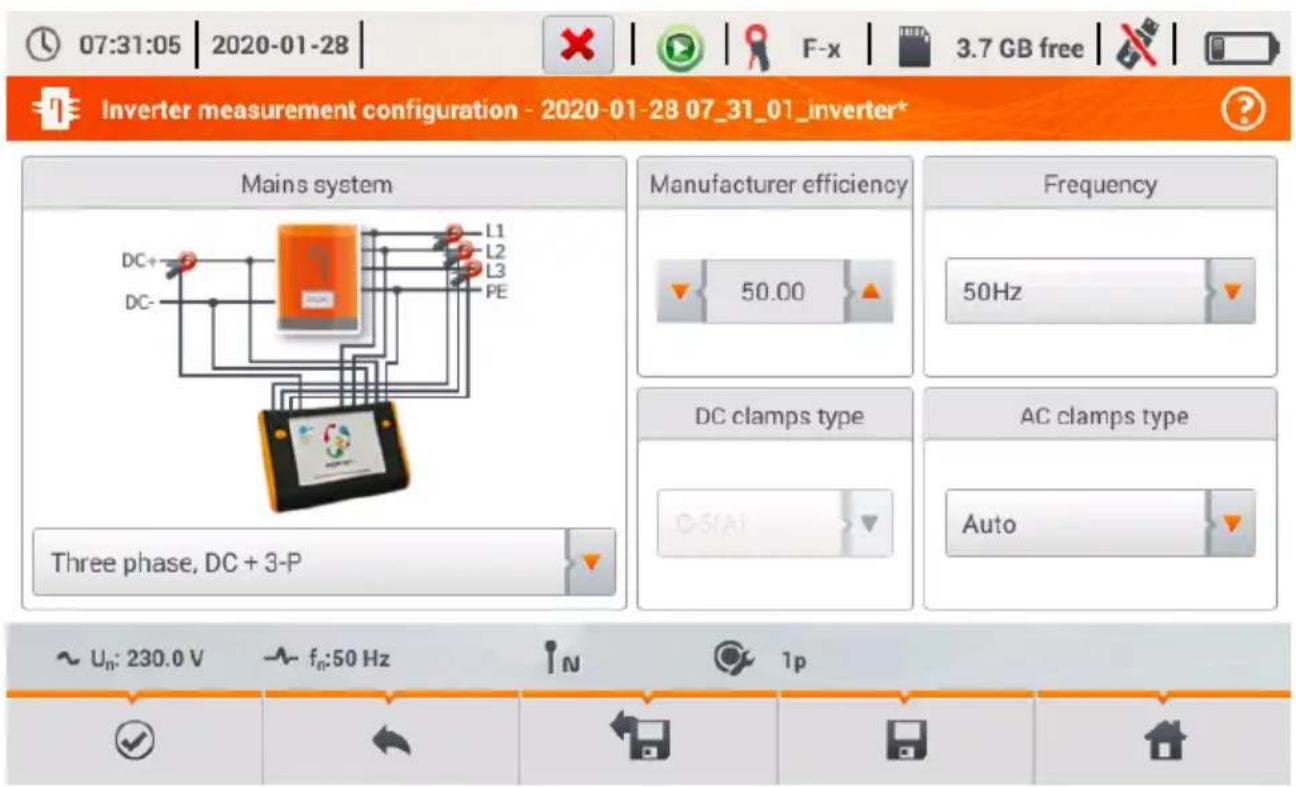
Task: Click the AC clamps type header
Action: pos(1100,416)
